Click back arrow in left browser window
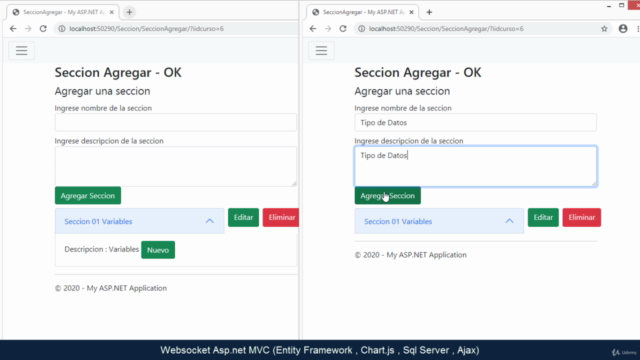The width and height of the screenshot is (640, 360). click(x=13, y=29)
